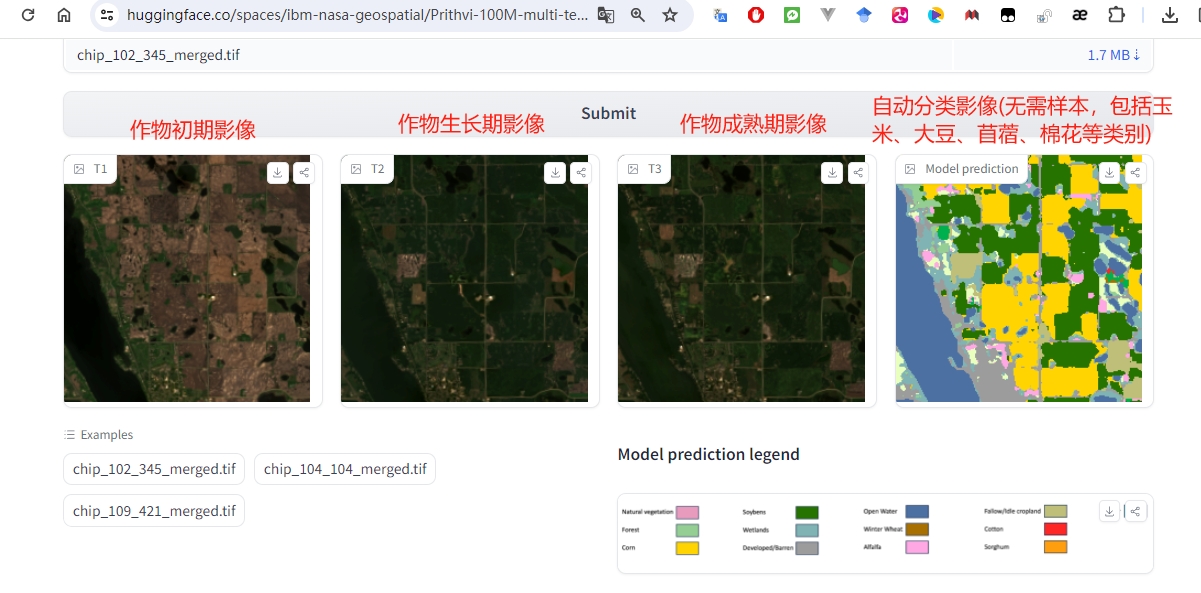Expand the Examples section
Screen dimensions: 1201x593
tap(98, 434)
